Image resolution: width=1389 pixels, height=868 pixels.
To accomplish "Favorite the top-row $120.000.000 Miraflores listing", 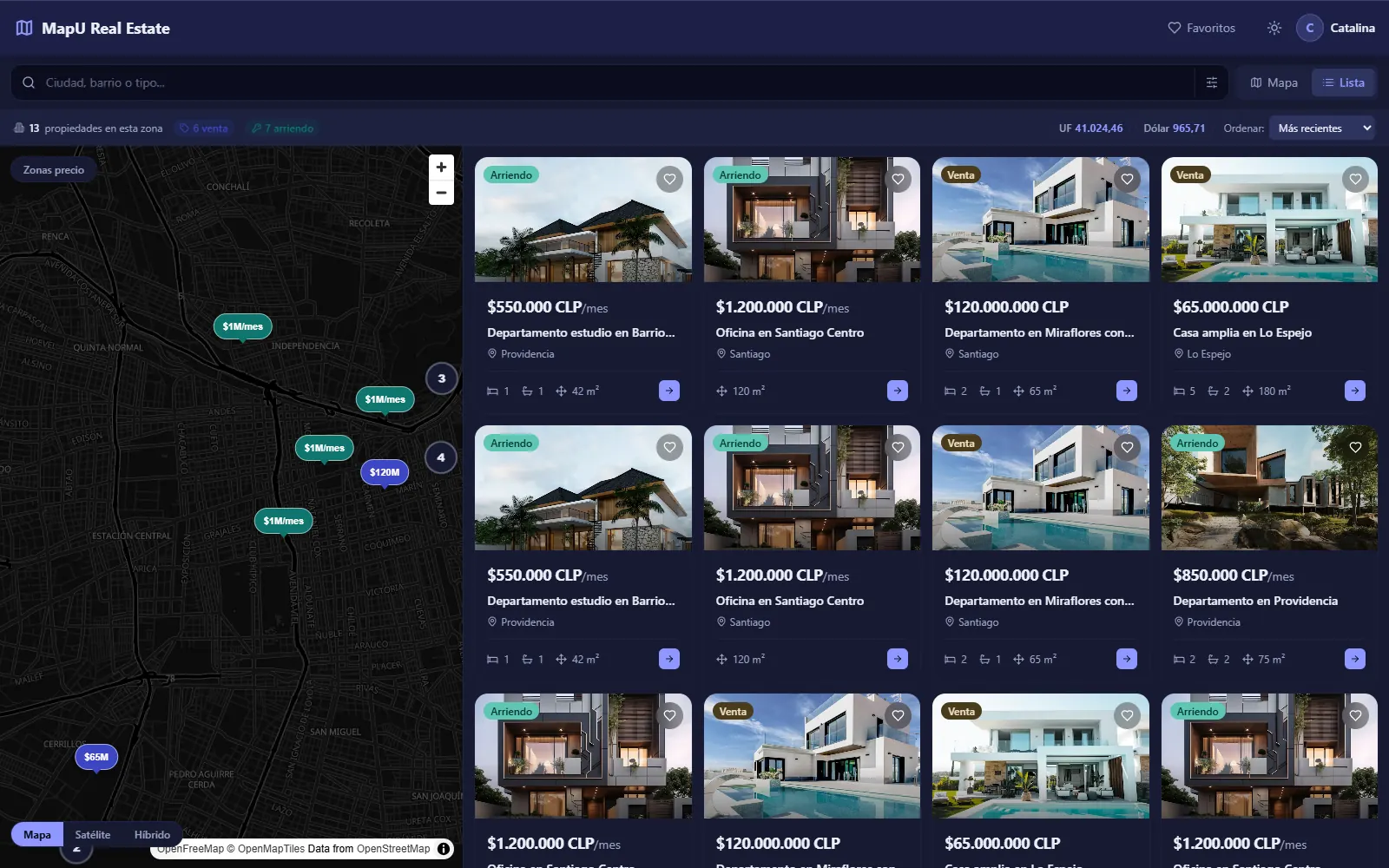I will 1127,180.
